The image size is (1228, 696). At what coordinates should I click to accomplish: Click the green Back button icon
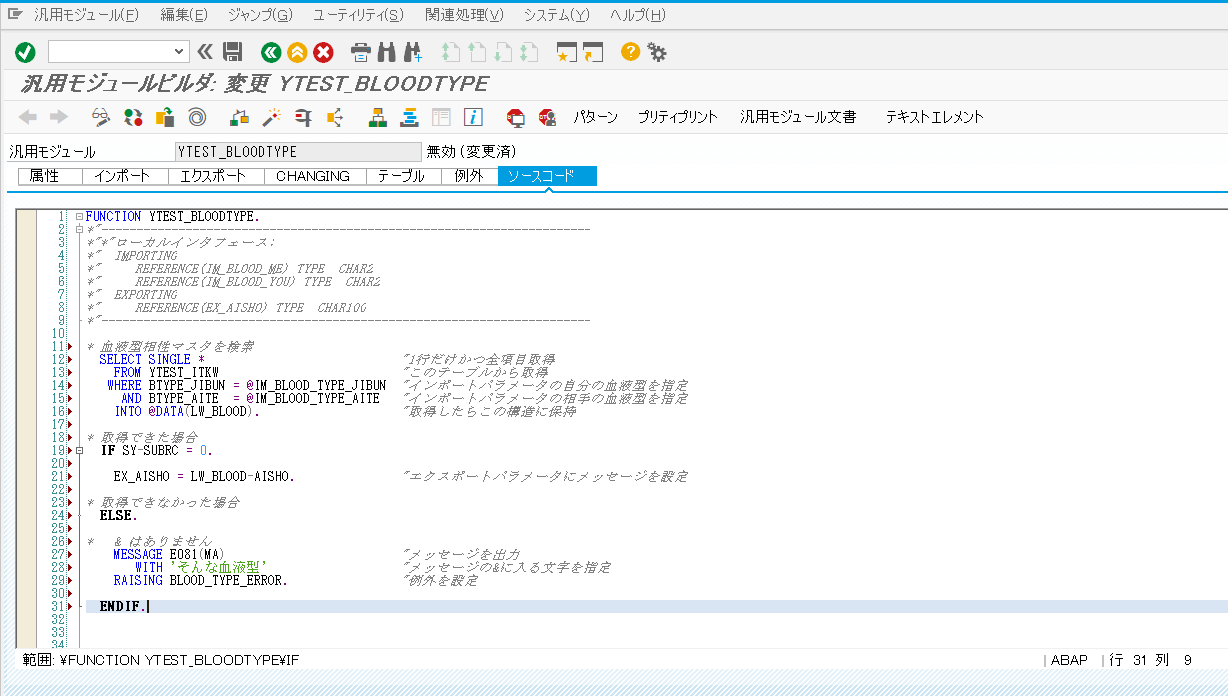coord(270,52)
